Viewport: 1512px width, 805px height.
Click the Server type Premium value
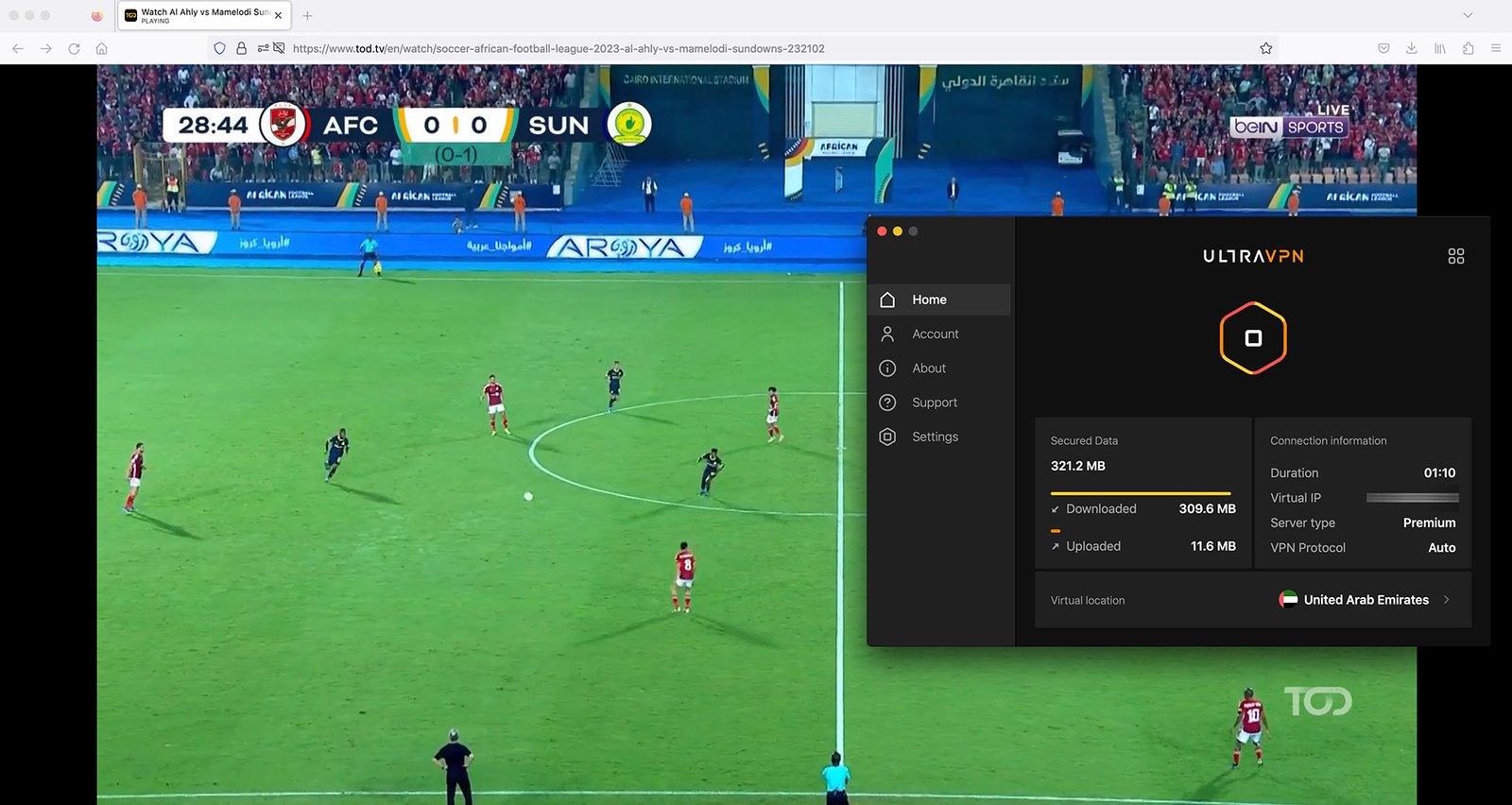click(1429, 522)
